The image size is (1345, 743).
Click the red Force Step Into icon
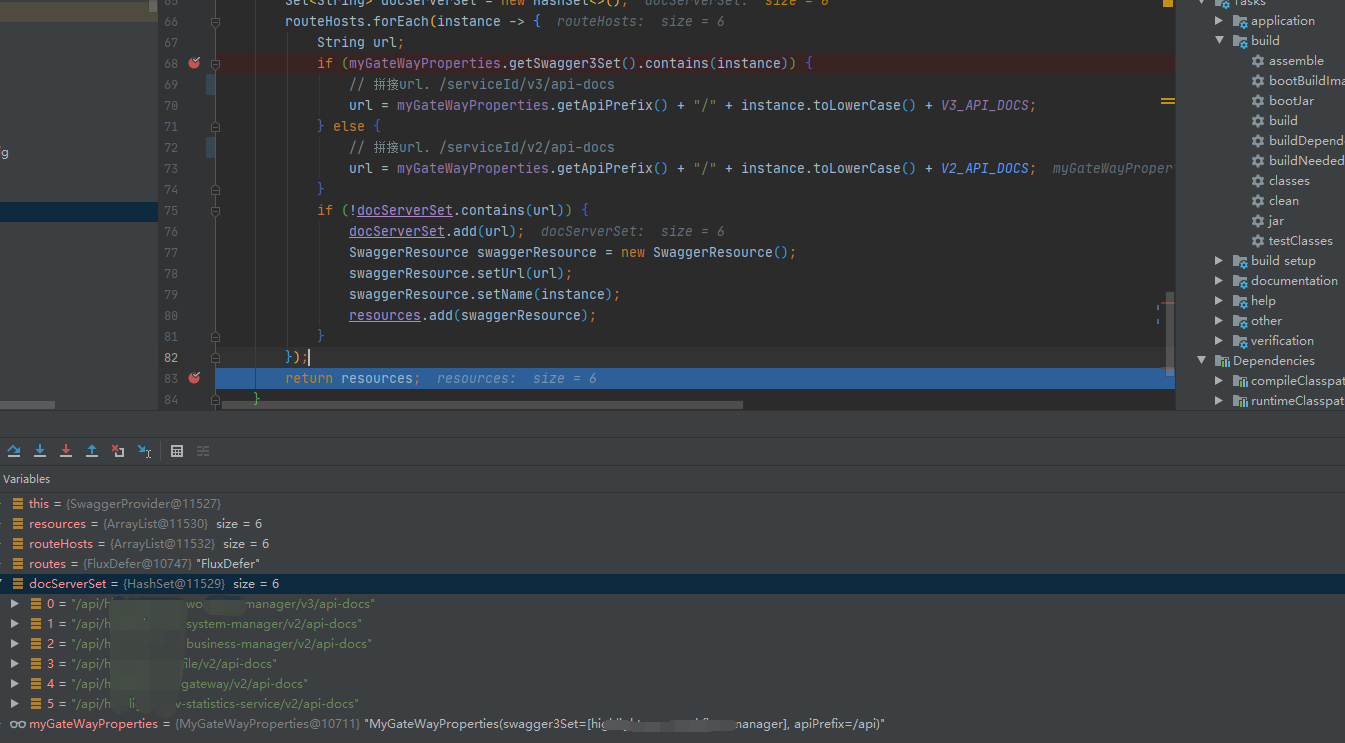pyautogui.click(x=66, y=451)
